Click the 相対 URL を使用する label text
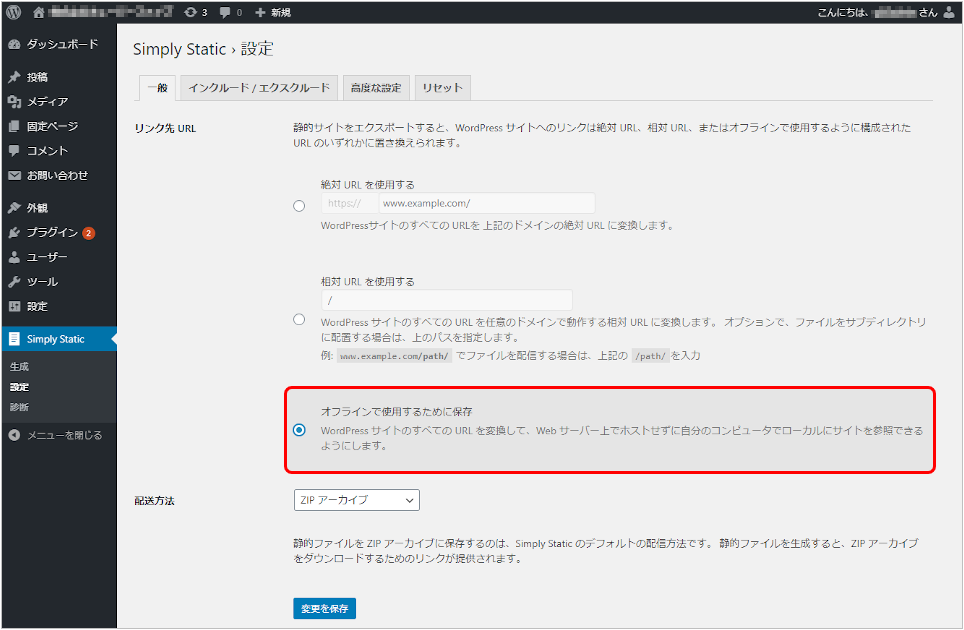Screen dimensions: 964x630 [368, 282]
